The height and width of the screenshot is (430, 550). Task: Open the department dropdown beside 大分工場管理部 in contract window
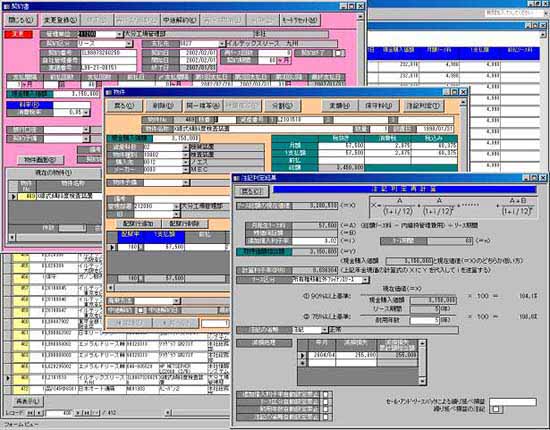pos(120,34)
